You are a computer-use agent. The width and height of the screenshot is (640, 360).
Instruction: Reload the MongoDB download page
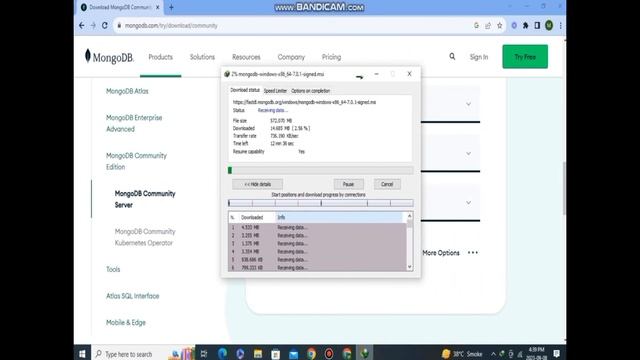pyautogui.click(x=105, y=25)
